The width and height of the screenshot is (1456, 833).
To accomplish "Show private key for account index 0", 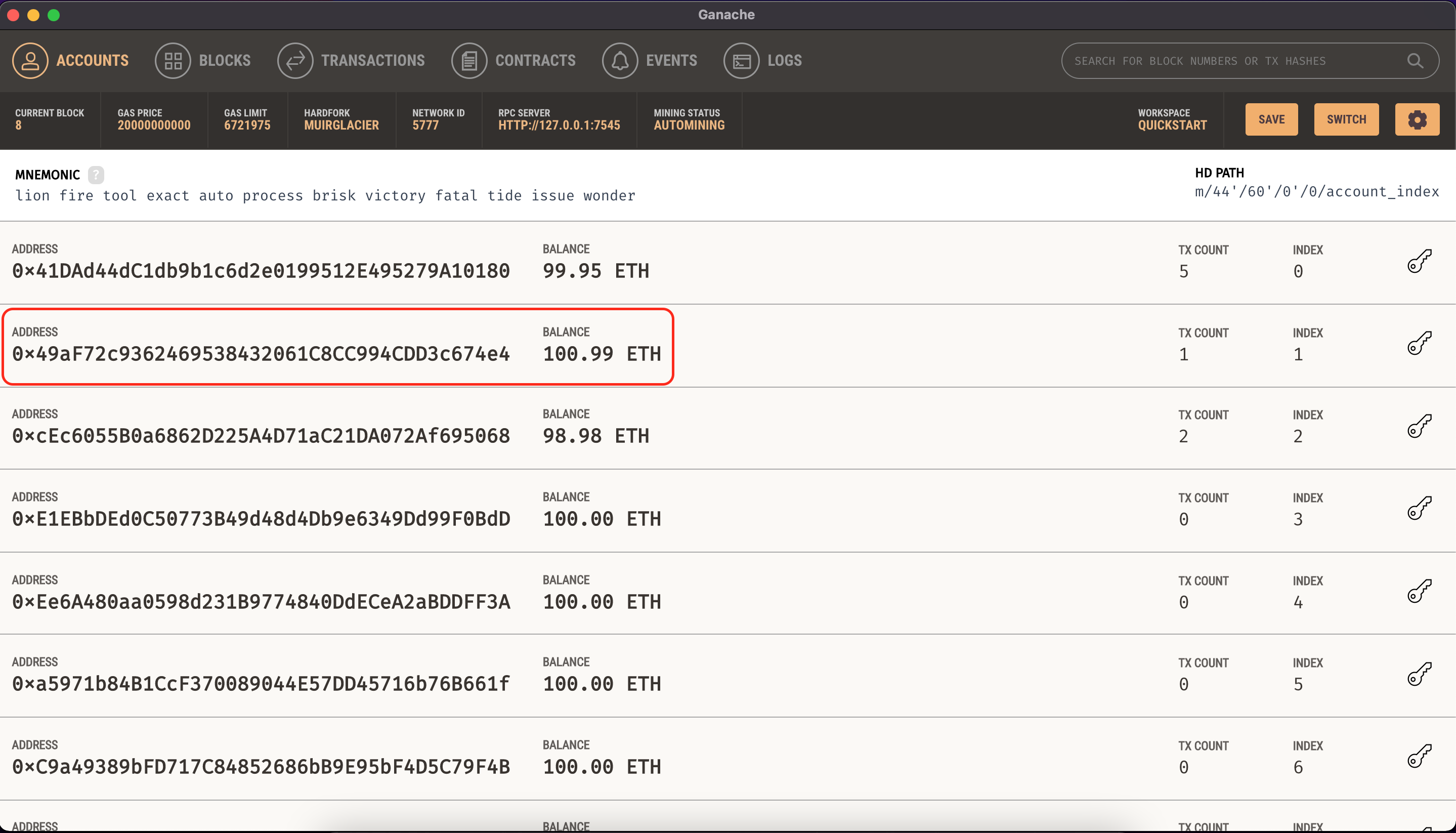I will tap(1419, 262).
